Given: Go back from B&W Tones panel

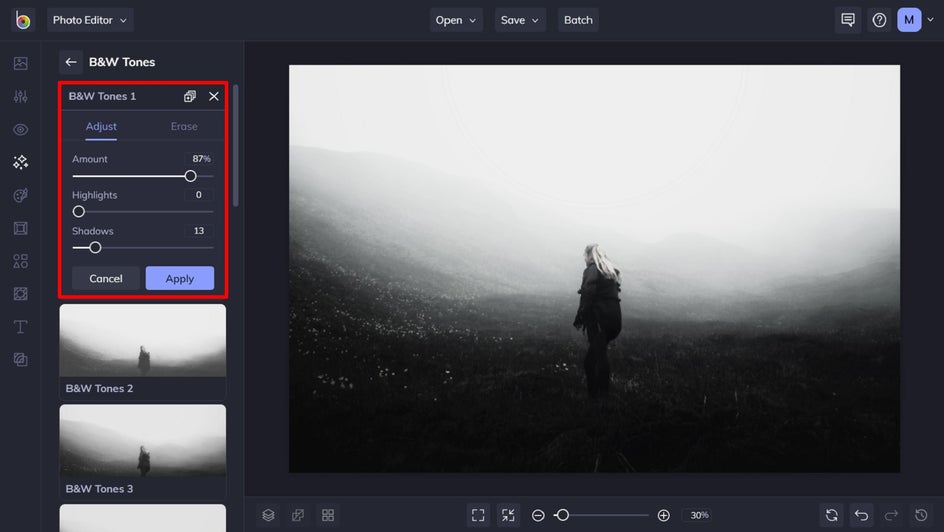Looking at the screenshot, I should [71, 62].
